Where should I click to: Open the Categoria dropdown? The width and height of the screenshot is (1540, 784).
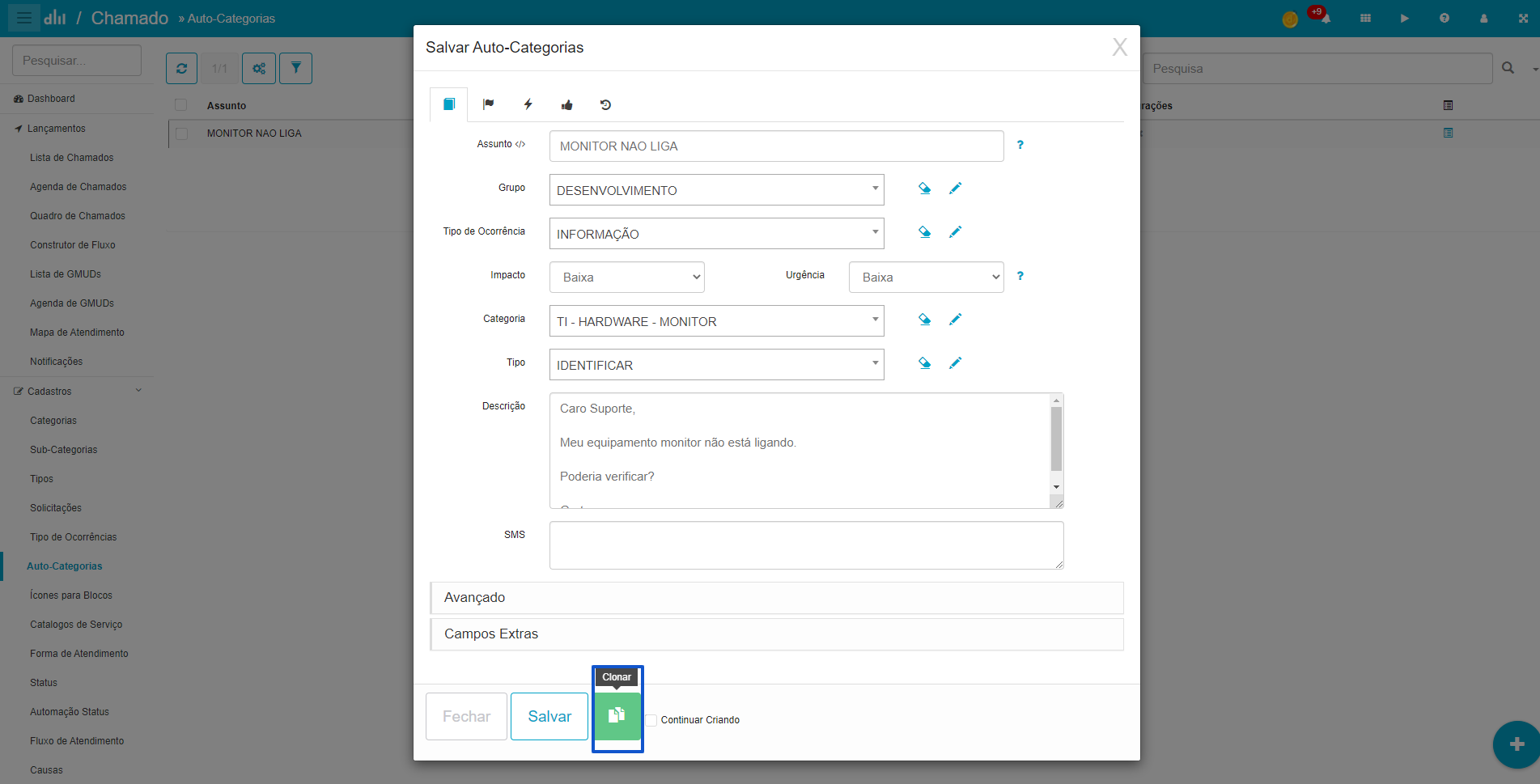[716, 321]
